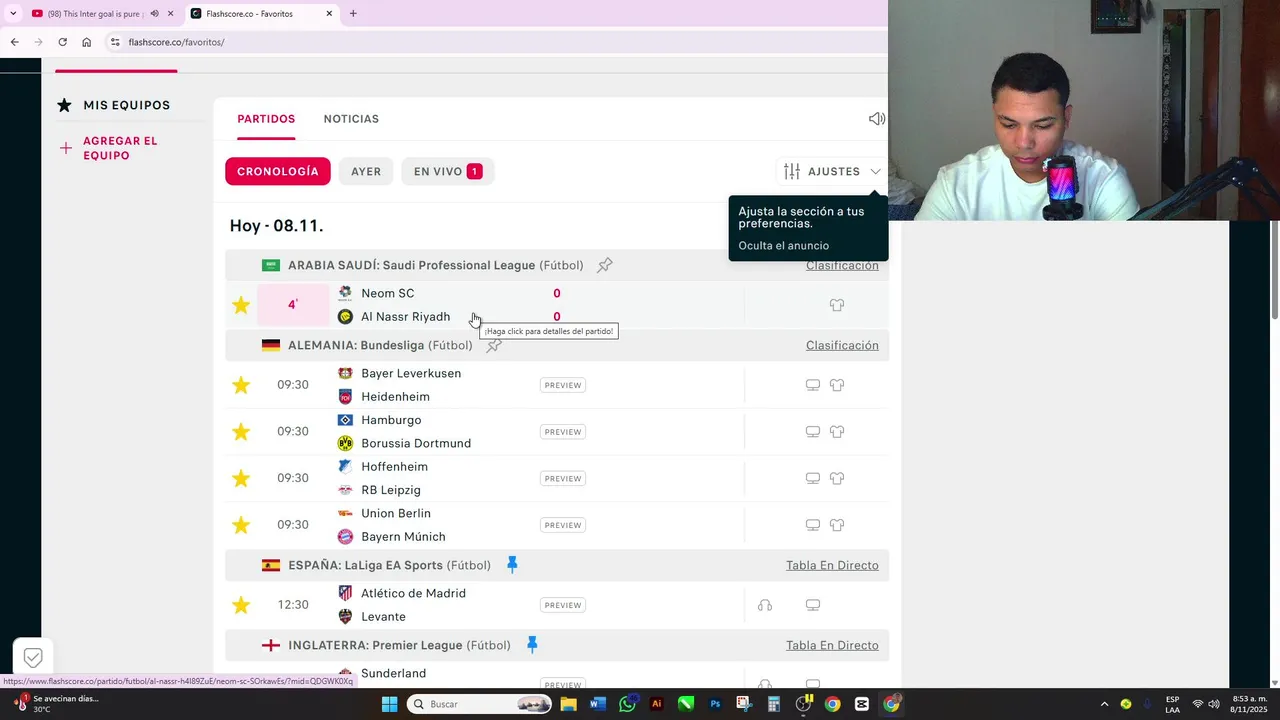Image resolution: width=1280 pixels, height=720 pixels.
Task: Click shirt icon for Hamburgo vs Dortmund
Action: click(837, 432)
